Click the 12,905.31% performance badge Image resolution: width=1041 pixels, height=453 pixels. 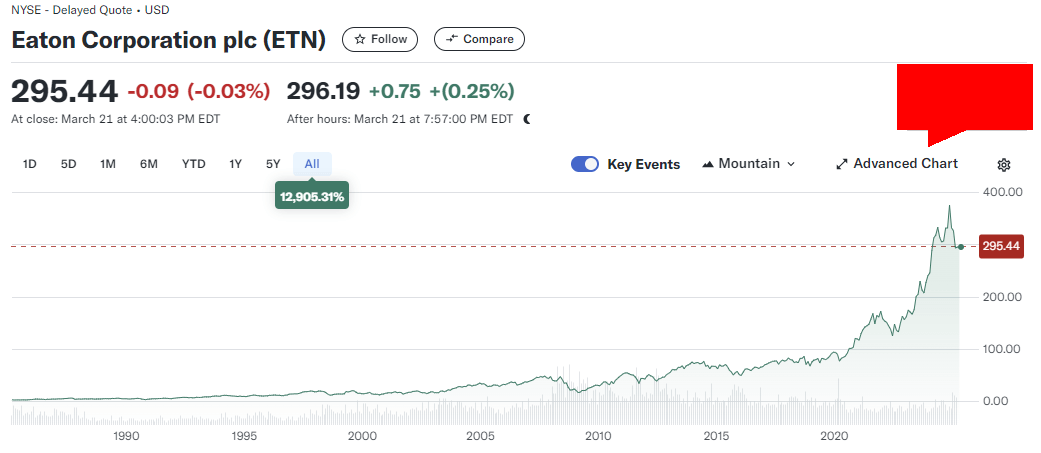click(x=312, y=197)
